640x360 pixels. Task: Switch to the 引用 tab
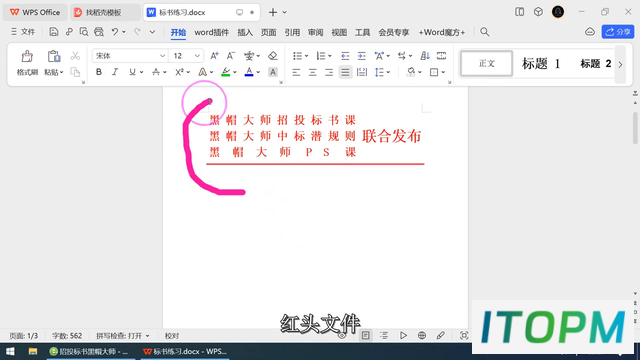coord(292,32)
